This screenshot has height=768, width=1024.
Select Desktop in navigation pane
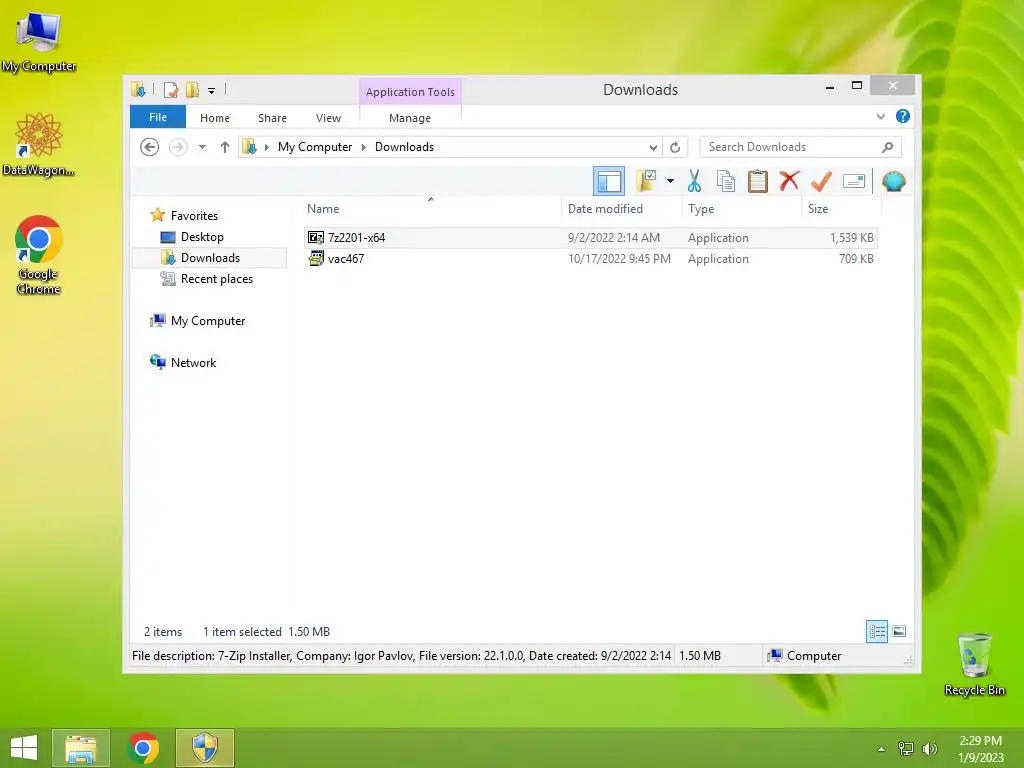click(202, 236)
